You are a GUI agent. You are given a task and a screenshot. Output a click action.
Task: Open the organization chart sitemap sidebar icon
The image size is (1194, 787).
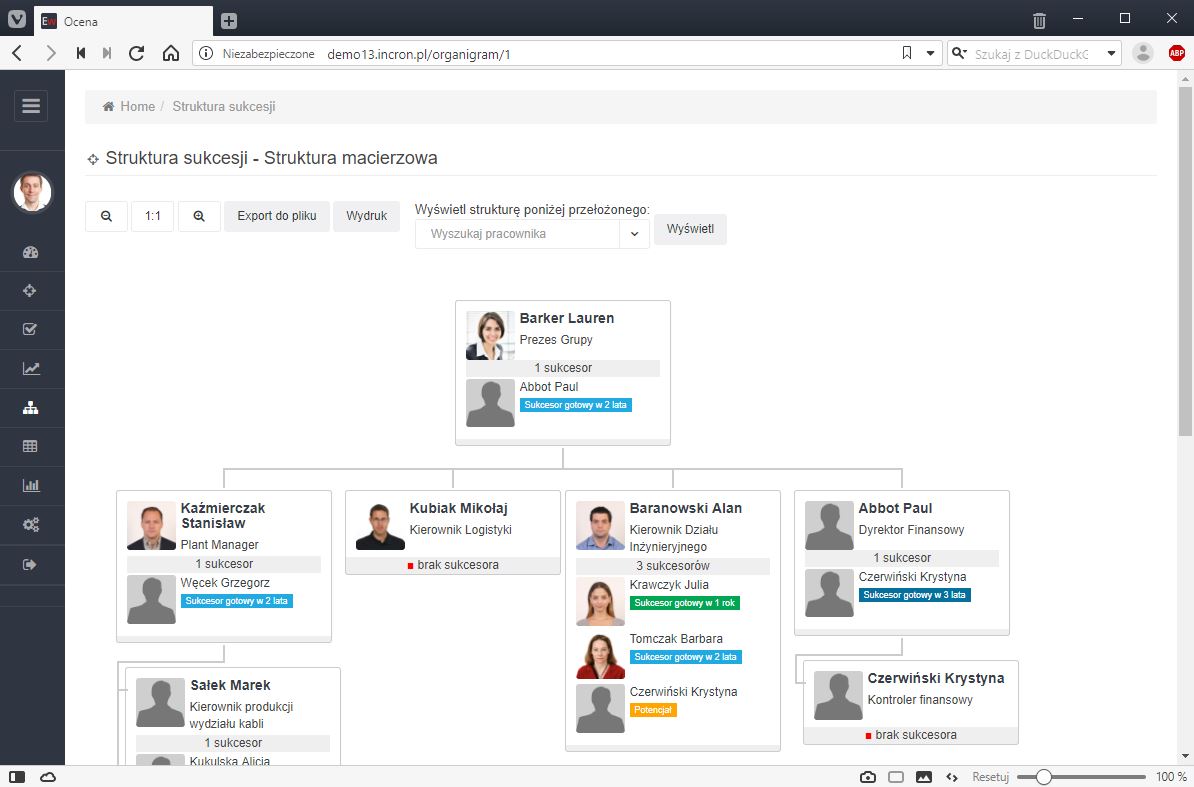(x=30, y=408)
